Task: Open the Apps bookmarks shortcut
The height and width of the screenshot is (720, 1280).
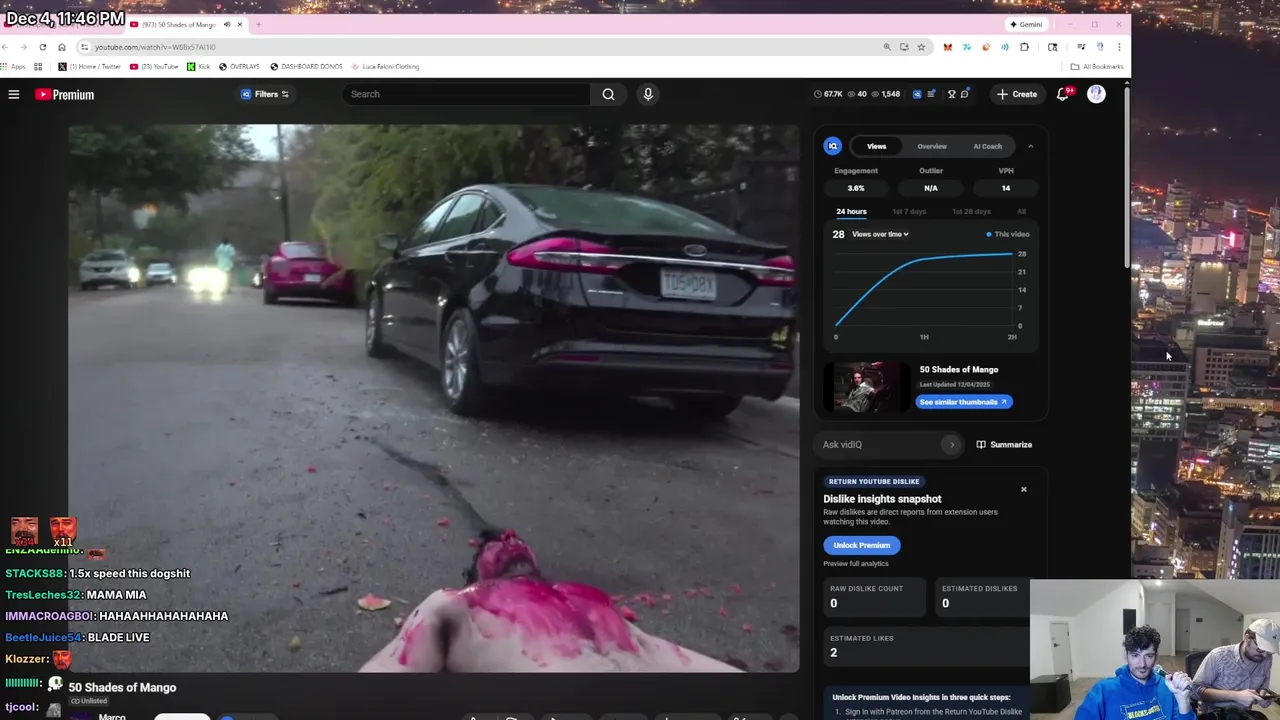Action: click(x=14, y=67)
